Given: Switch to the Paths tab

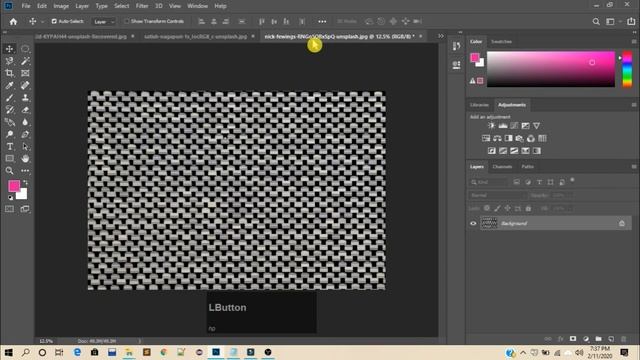Looking at the screenshot, I should pos(527,167).
